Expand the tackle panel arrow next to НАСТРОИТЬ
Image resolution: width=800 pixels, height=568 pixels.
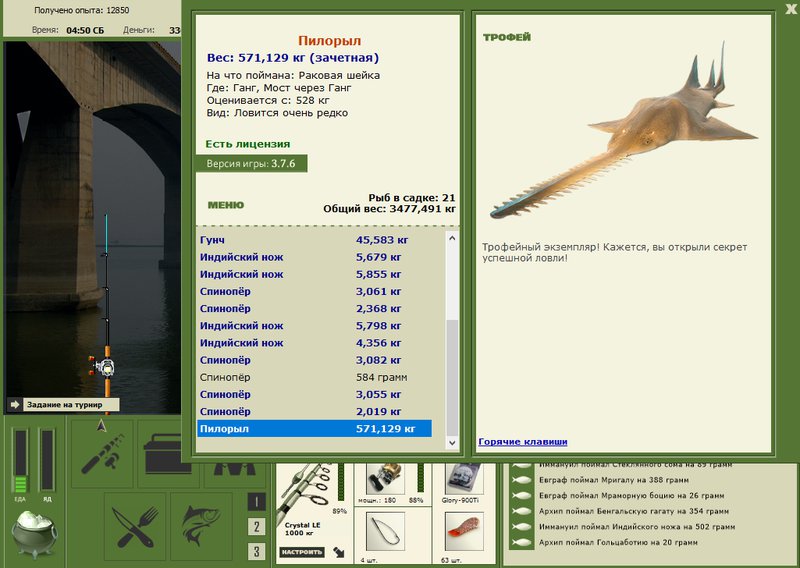pyautogui.click(x=339, y=552)
